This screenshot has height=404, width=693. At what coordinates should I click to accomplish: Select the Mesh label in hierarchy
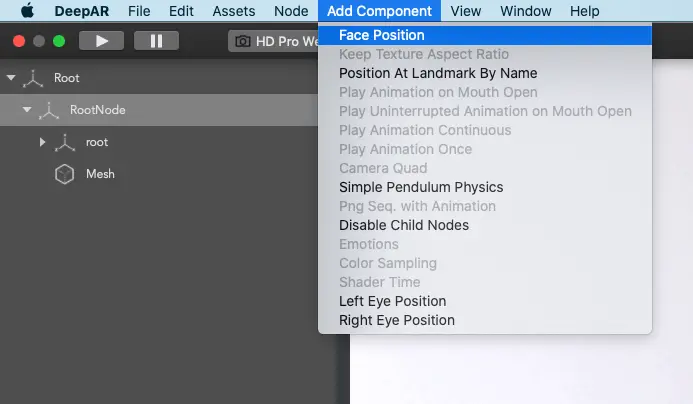click(100, 174)
